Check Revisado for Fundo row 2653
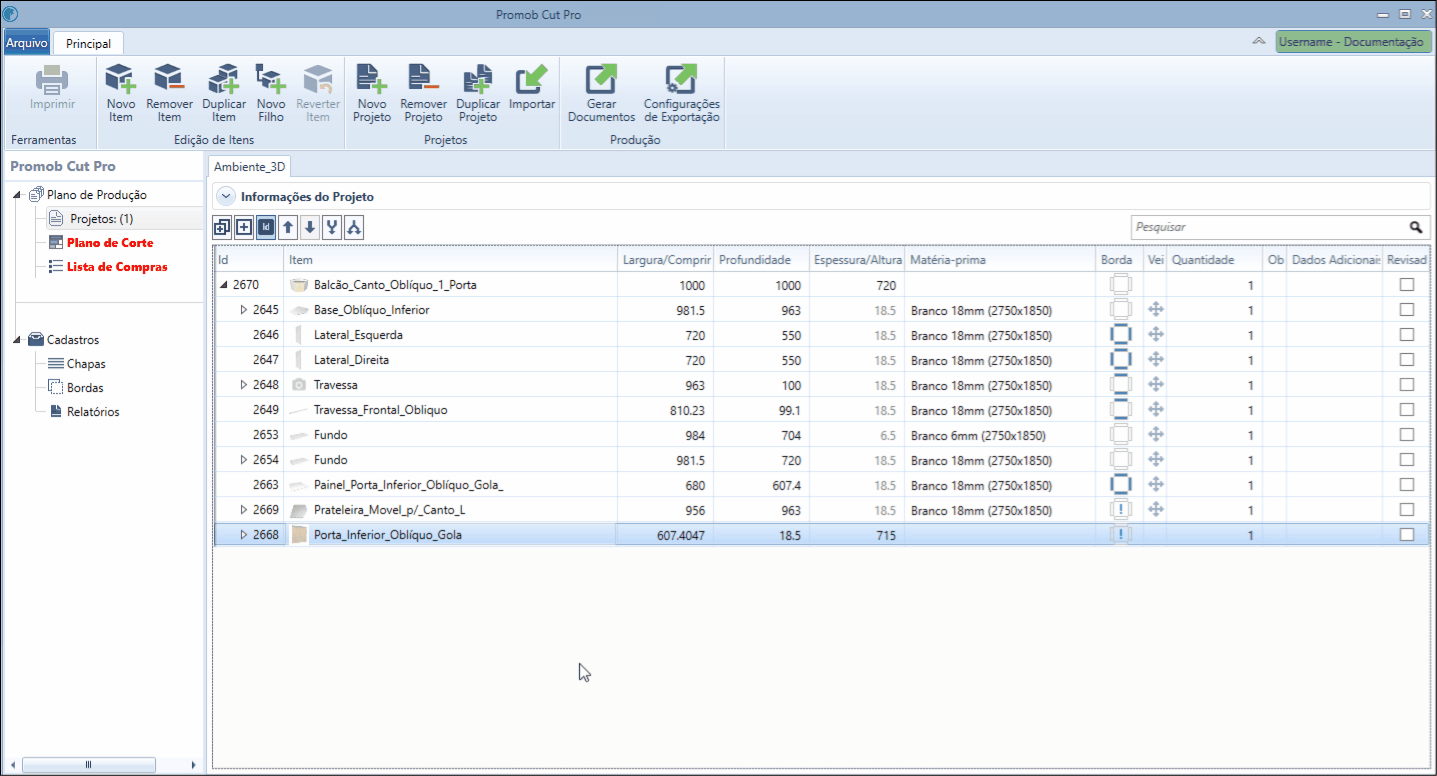 point(1407,434)
